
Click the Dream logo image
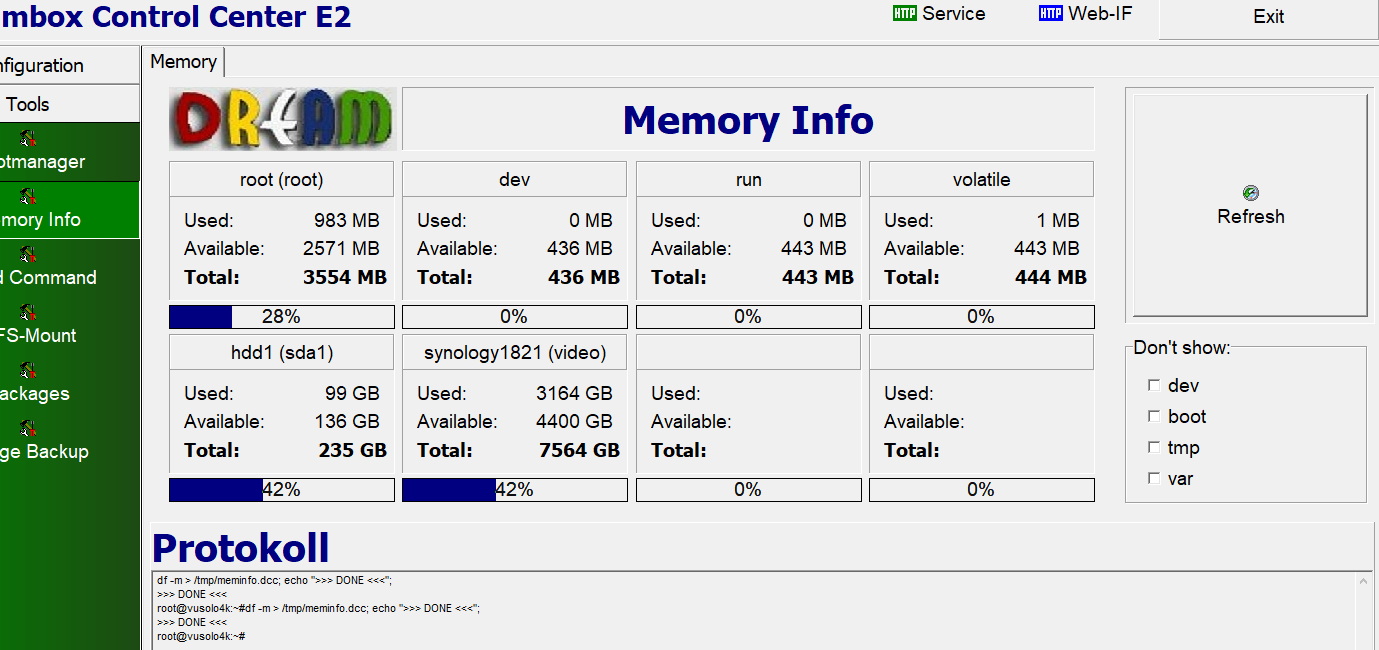283,119
